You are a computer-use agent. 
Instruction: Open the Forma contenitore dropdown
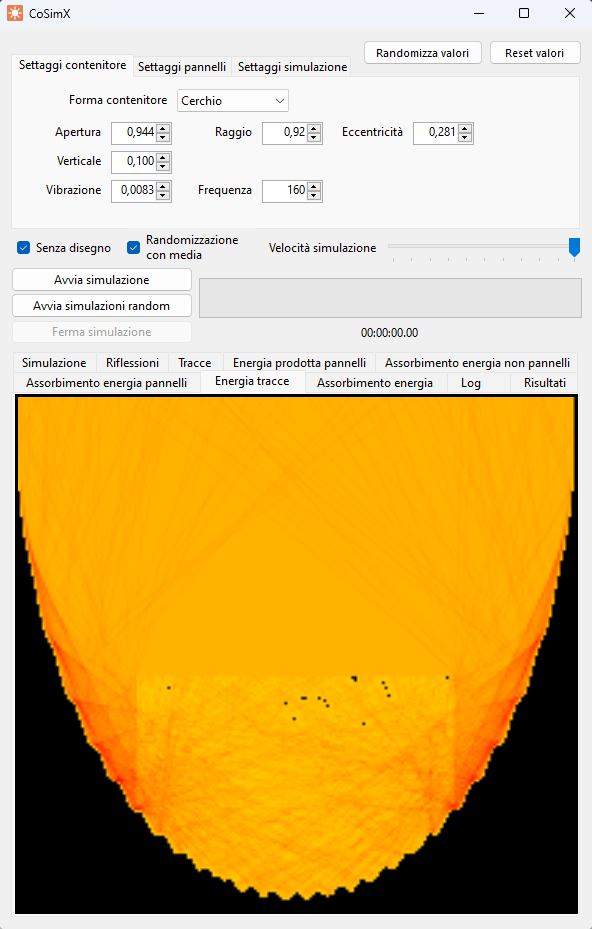pos(233,101)
